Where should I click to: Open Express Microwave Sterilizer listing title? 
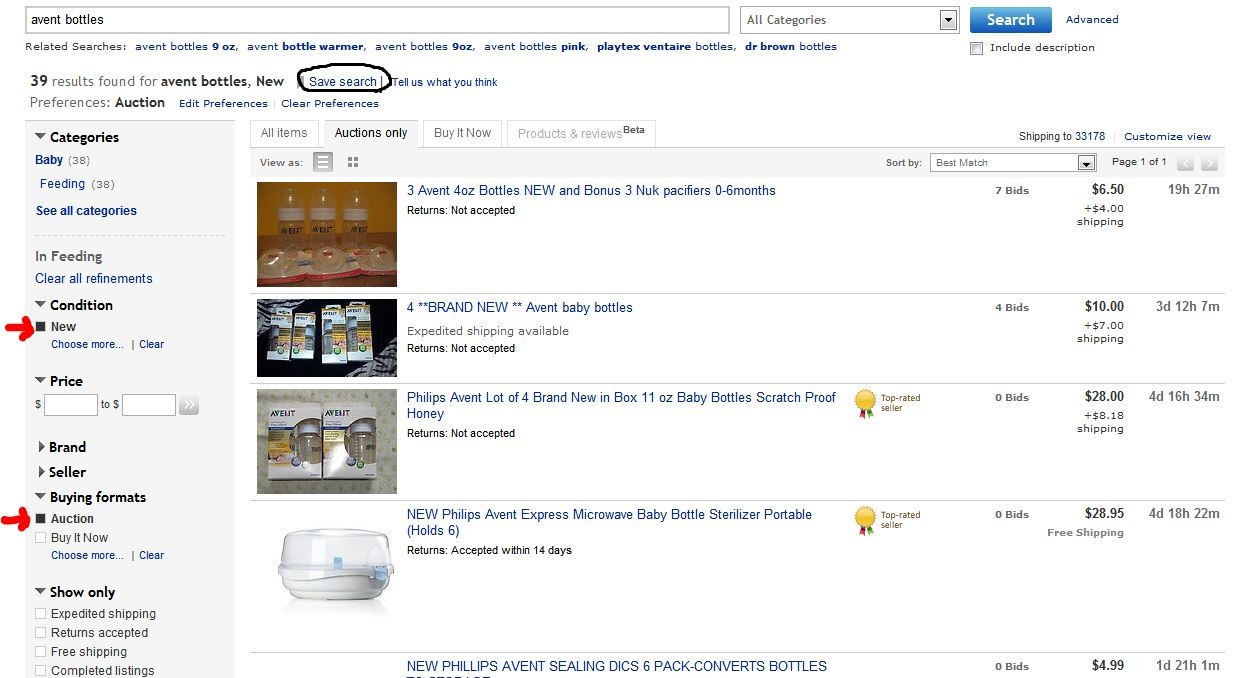tap(609, 522)
